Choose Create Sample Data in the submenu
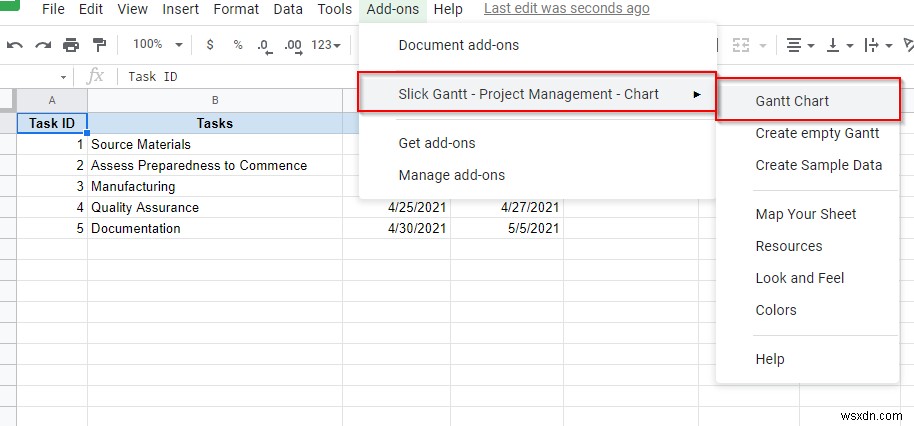Viewport: 914px width, 426px height. pos(818,165)
